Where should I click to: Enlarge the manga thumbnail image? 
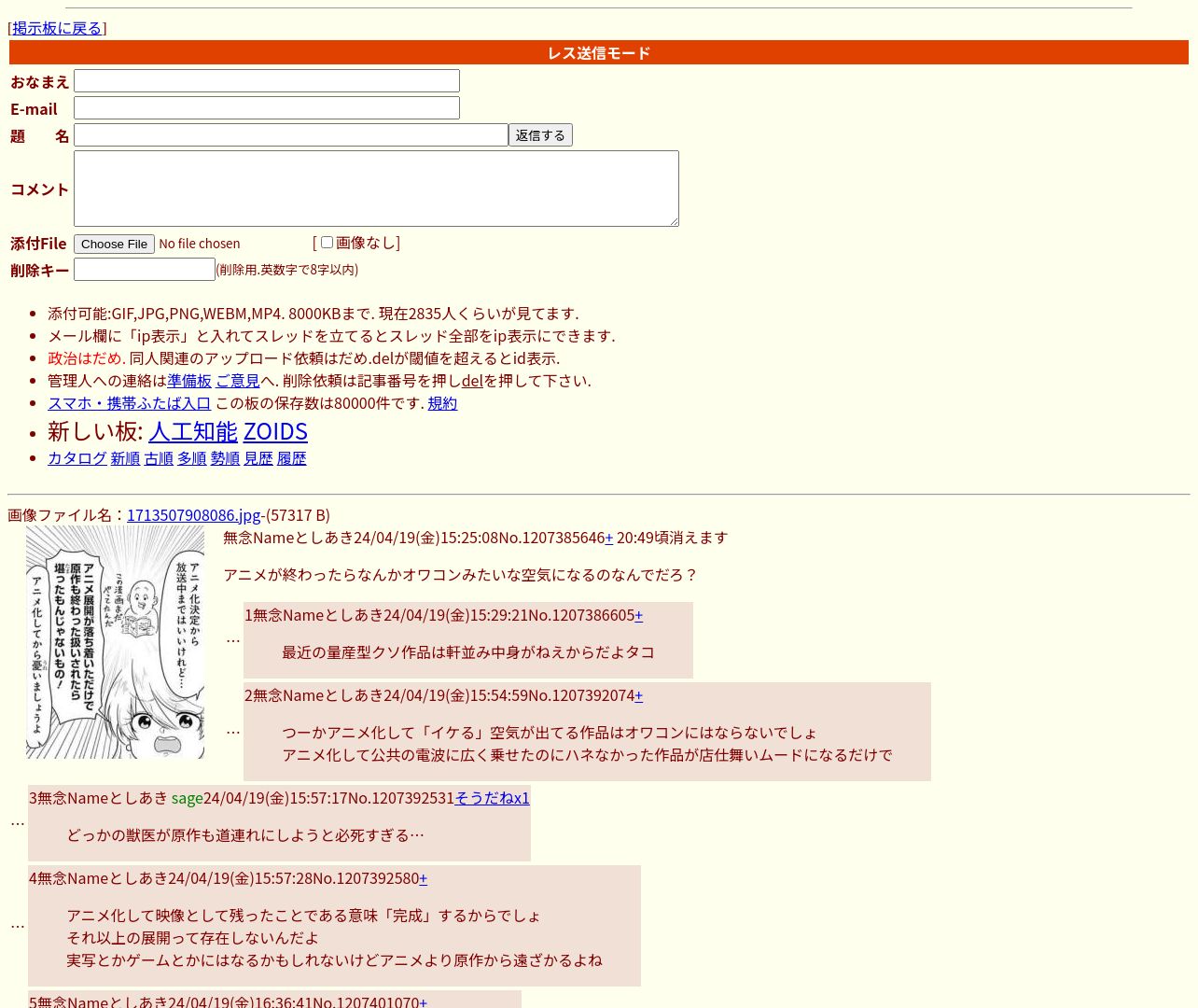click(115, 641)
